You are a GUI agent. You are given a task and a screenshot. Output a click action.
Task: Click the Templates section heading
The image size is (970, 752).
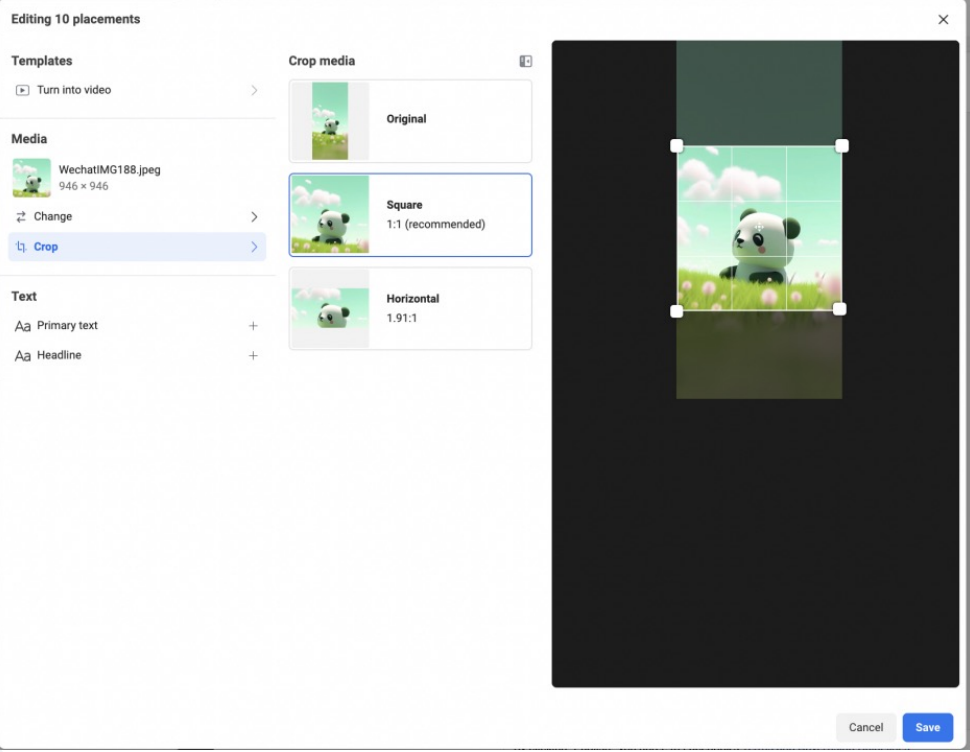pyautogui.click(x=41, y=61)
